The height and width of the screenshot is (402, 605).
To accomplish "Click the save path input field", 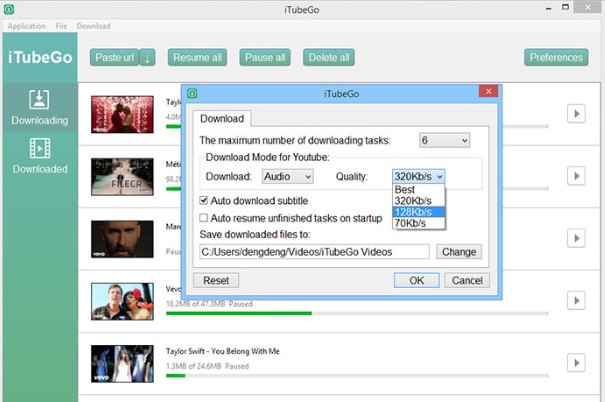I will [314, 252].
